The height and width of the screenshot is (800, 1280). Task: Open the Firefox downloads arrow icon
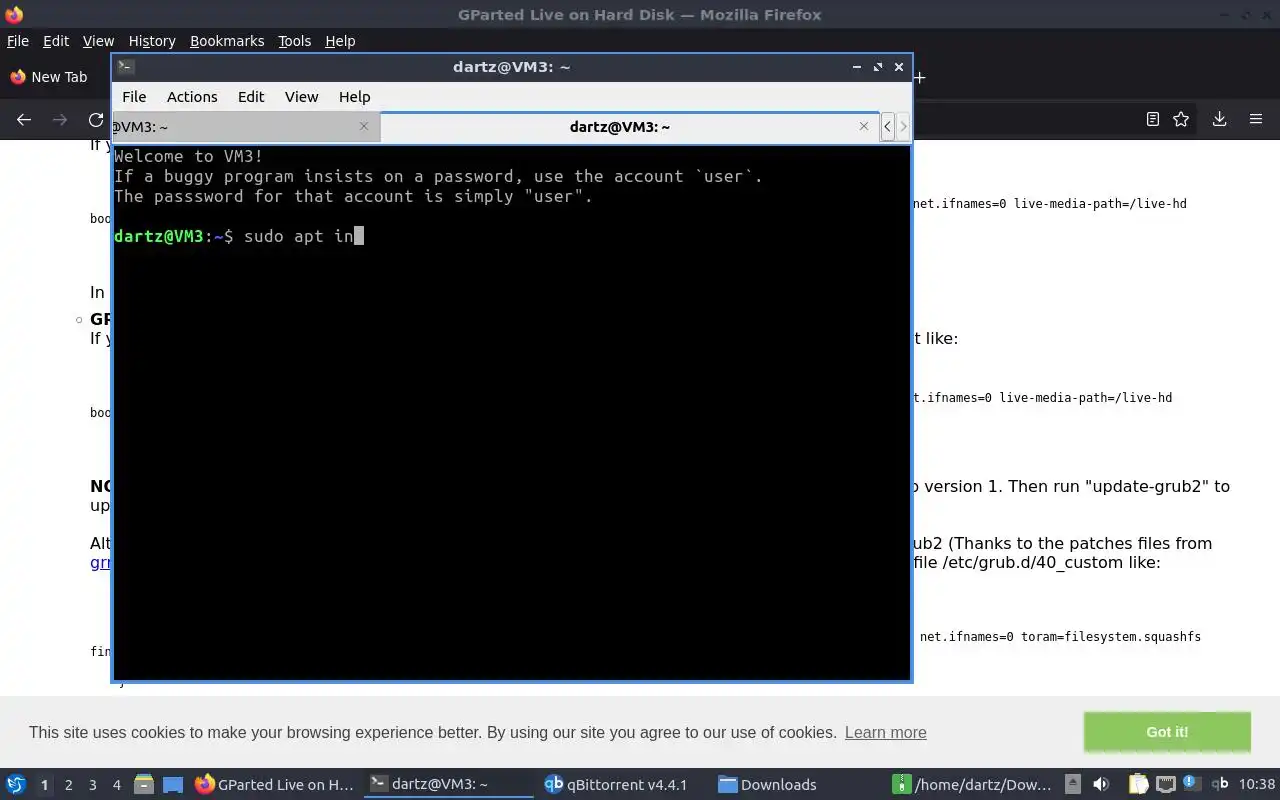[1219, 119]
